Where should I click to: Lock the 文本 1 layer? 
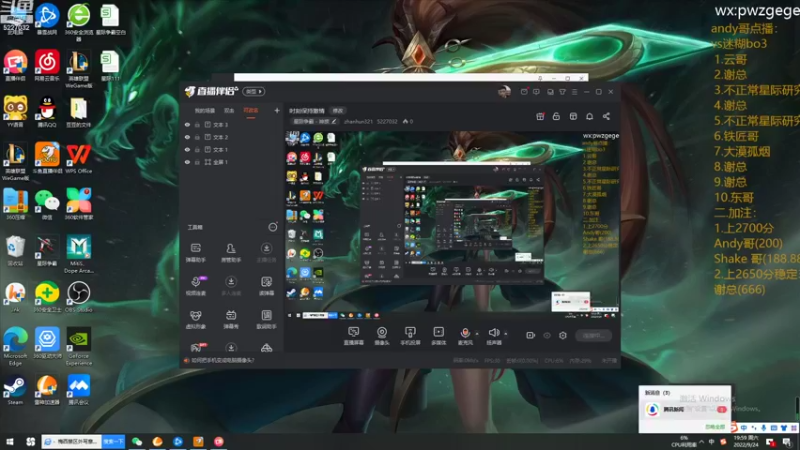tap(197, 149)
